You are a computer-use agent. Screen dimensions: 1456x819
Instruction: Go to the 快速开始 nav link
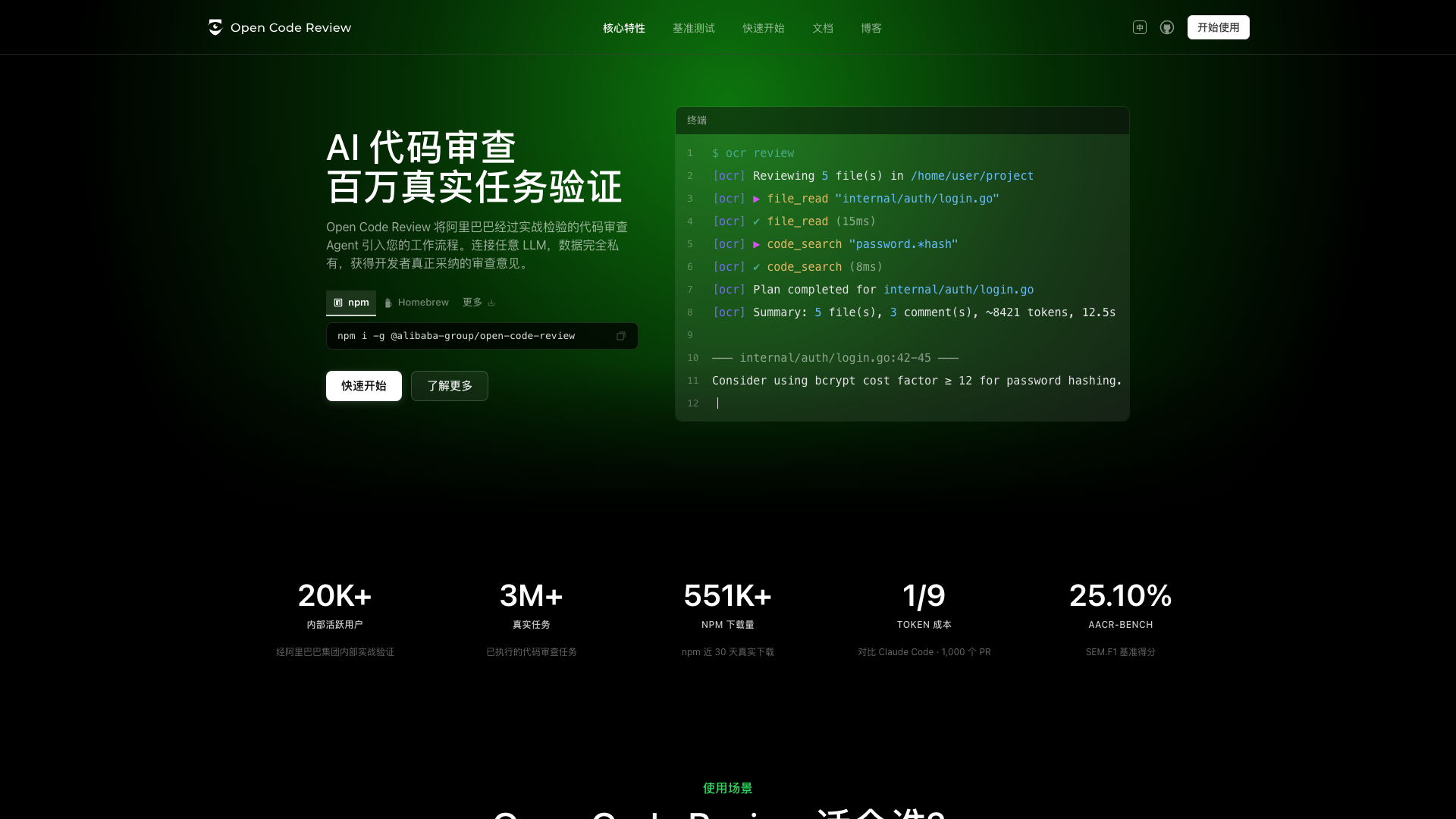pos(764,28)
